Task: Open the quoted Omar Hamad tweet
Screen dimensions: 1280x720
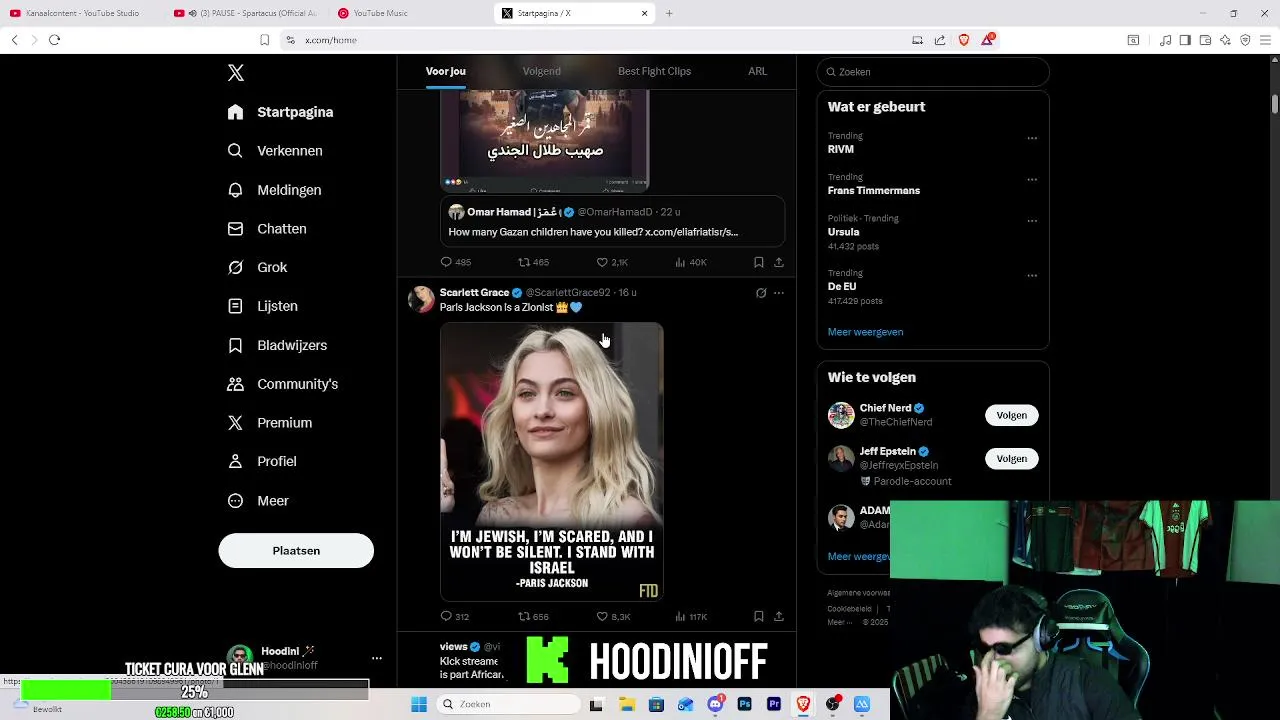Action: pyautogui.click(x=612, y=221)
